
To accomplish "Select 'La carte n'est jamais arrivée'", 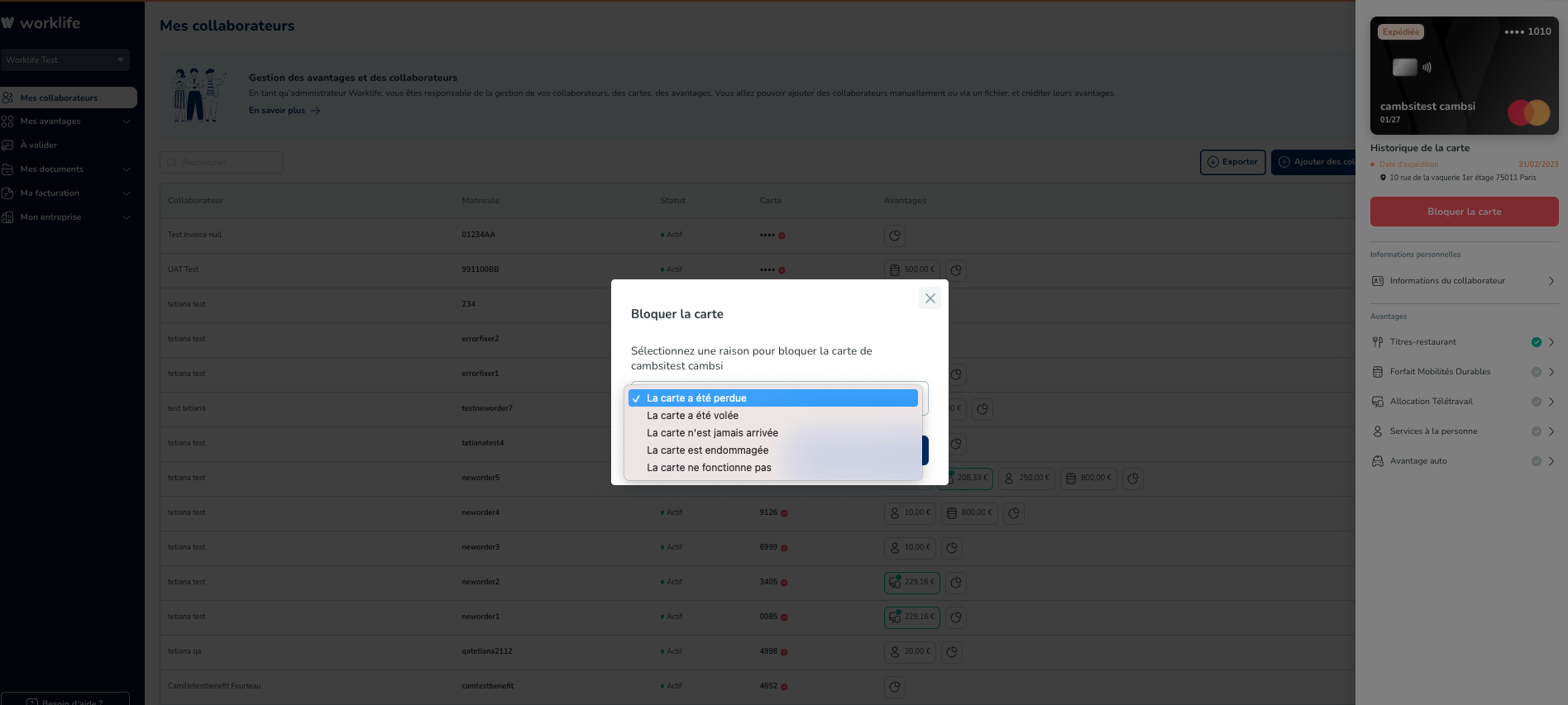I will (712, 433).
